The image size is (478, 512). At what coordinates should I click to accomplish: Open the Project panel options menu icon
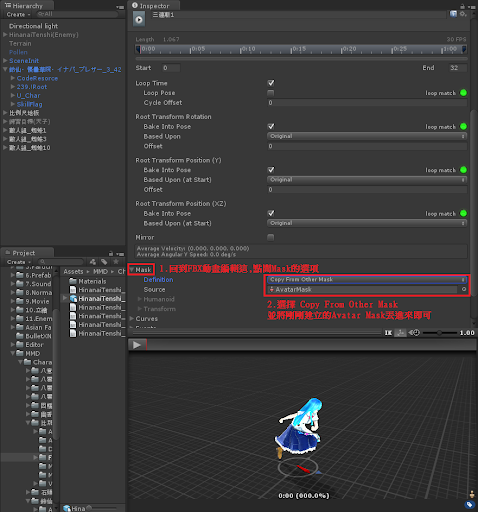(120, 254)
